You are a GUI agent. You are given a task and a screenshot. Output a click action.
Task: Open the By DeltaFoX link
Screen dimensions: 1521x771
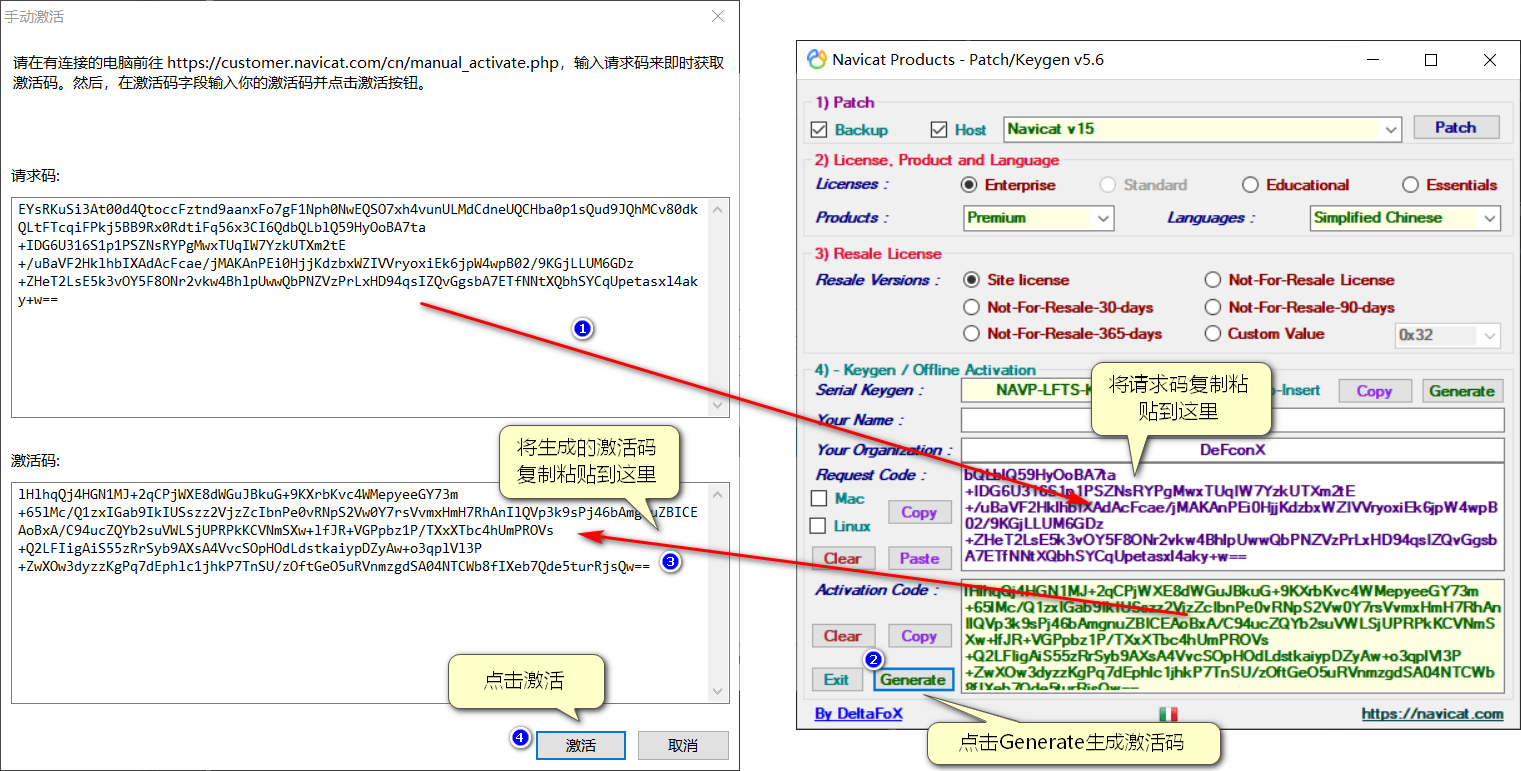pyautogui.click(x=858, y=714)
